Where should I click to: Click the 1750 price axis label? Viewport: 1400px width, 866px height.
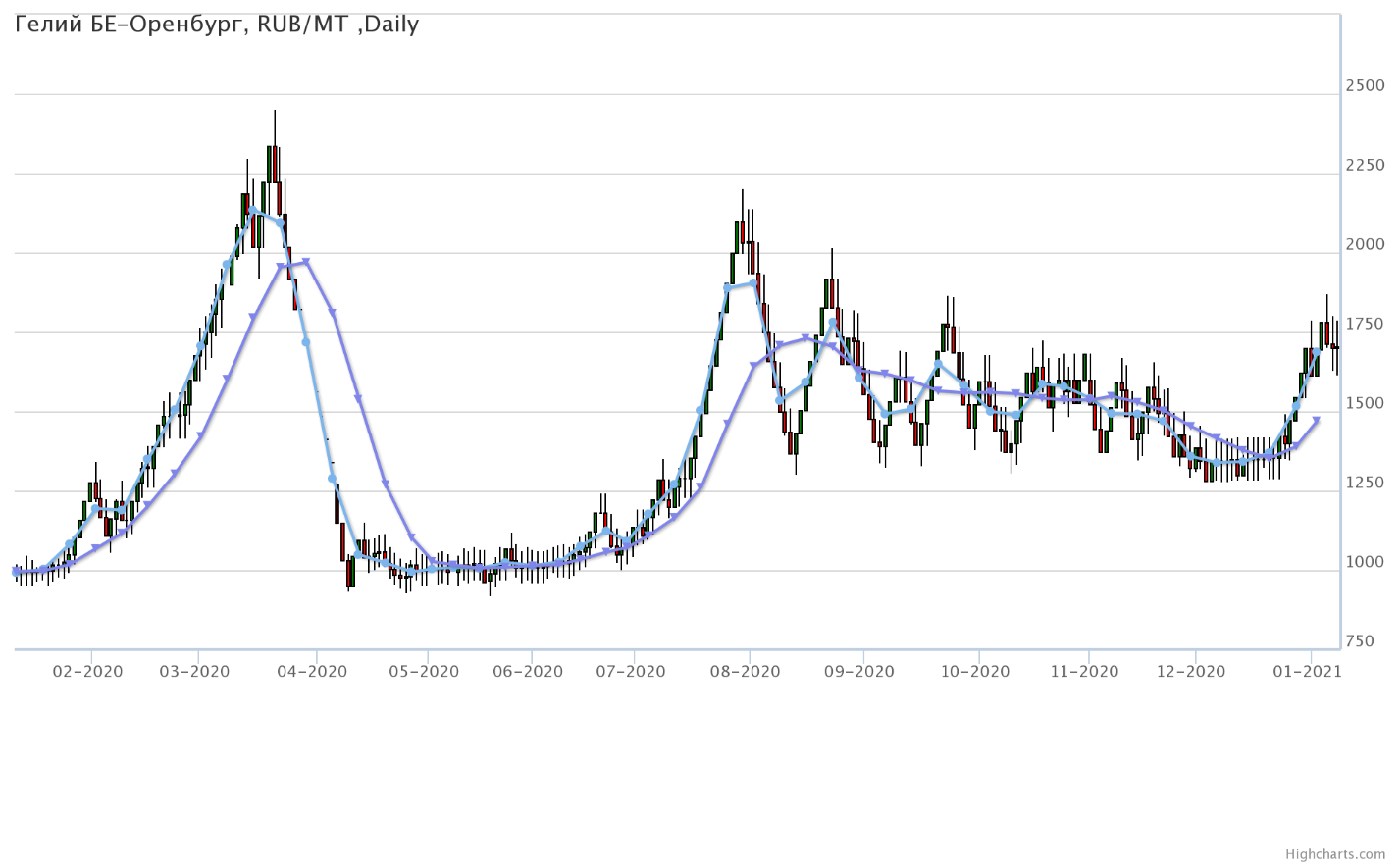tap(1365, 324)
